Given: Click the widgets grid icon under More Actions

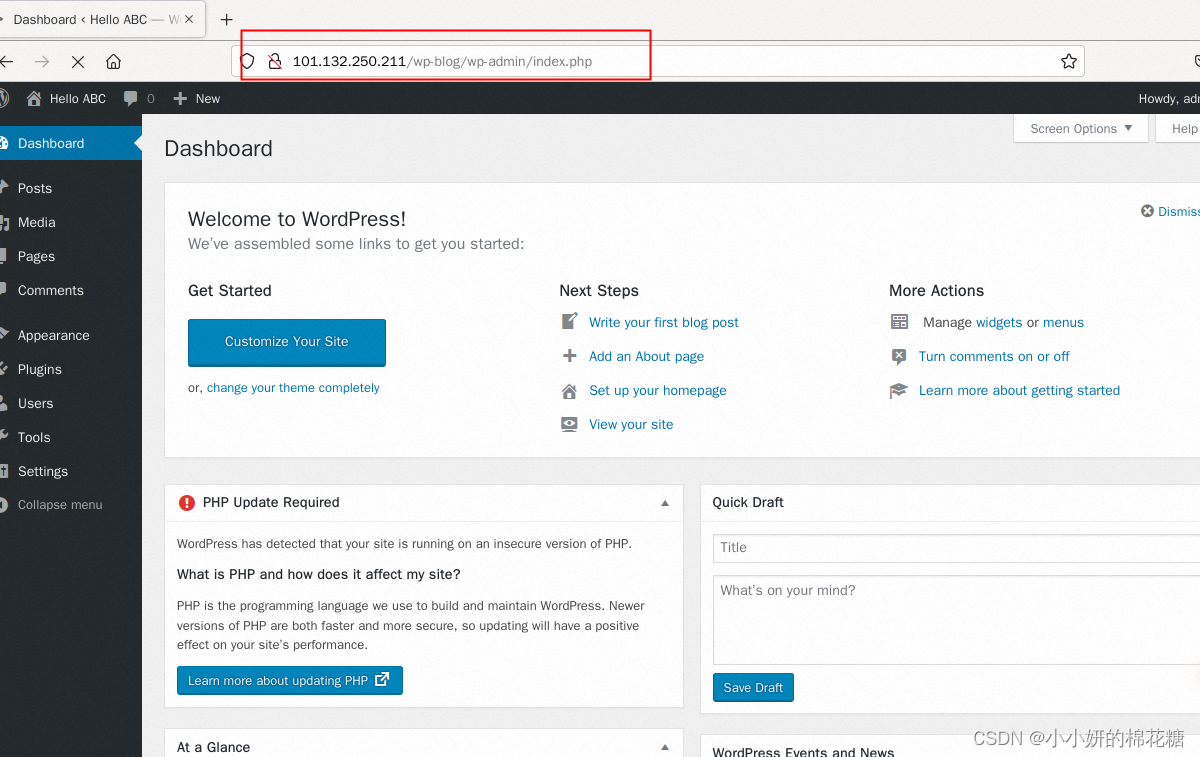Looking at the screenshot, I should (899, 322).
